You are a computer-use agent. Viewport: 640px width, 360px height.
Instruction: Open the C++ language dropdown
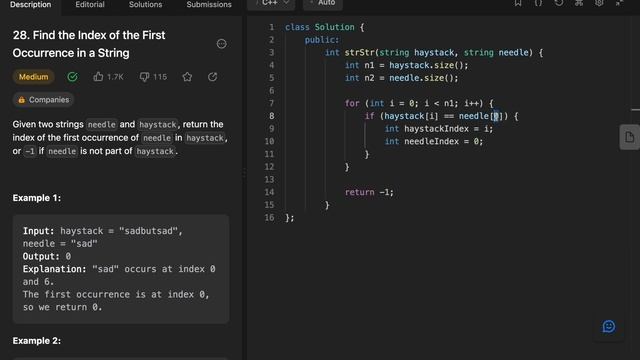click(x=271, y=4)
